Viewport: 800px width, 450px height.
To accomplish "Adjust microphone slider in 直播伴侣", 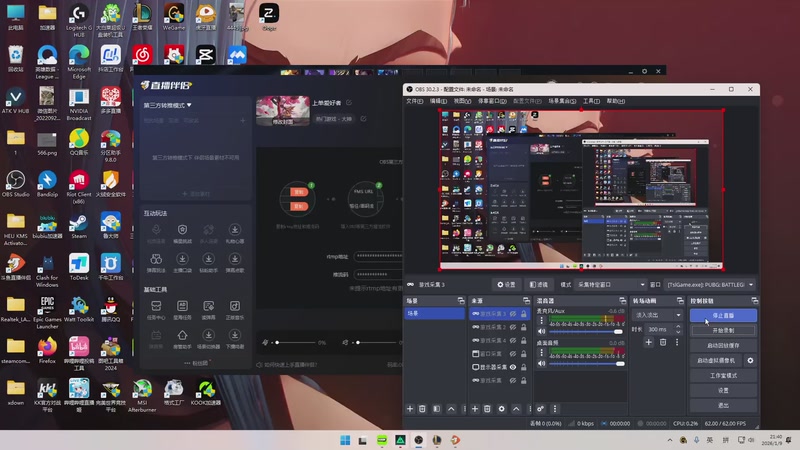I will click(296, 342).
